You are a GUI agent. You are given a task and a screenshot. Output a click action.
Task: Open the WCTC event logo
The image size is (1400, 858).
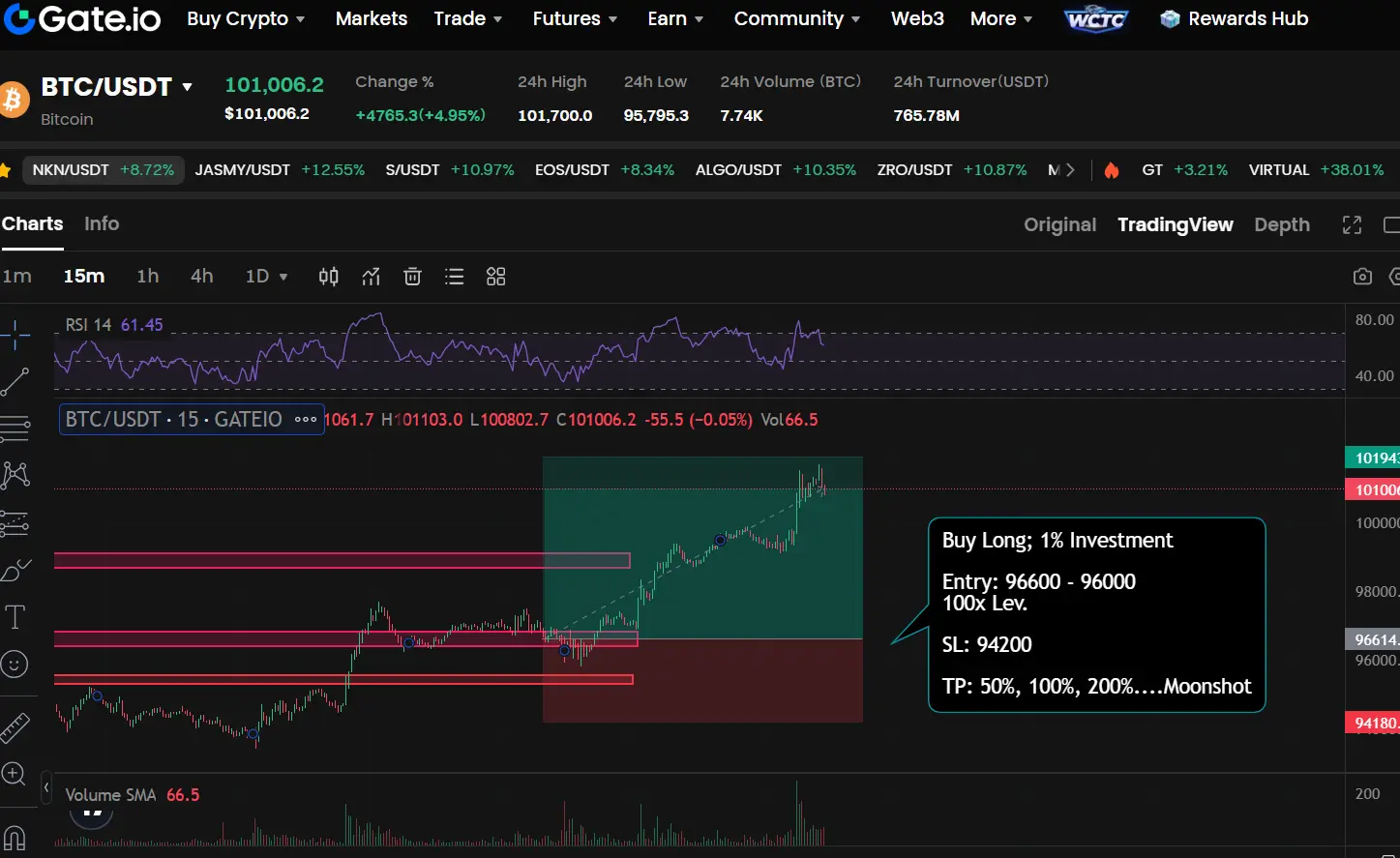point(1095,18)
